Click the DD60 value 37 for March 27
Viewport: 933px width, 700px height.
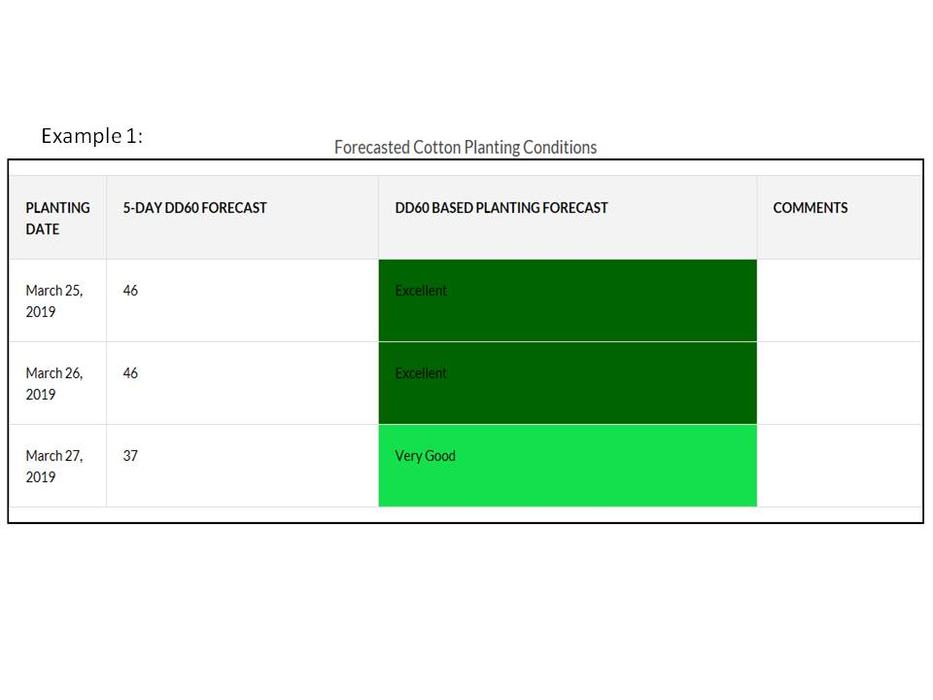point(130,456)
